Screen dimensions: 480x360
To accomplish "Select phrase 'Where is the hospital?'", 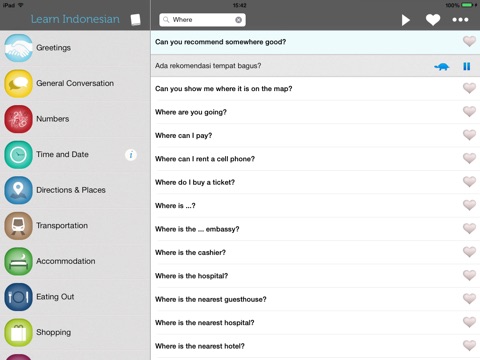I will click(x=191, y=276).
